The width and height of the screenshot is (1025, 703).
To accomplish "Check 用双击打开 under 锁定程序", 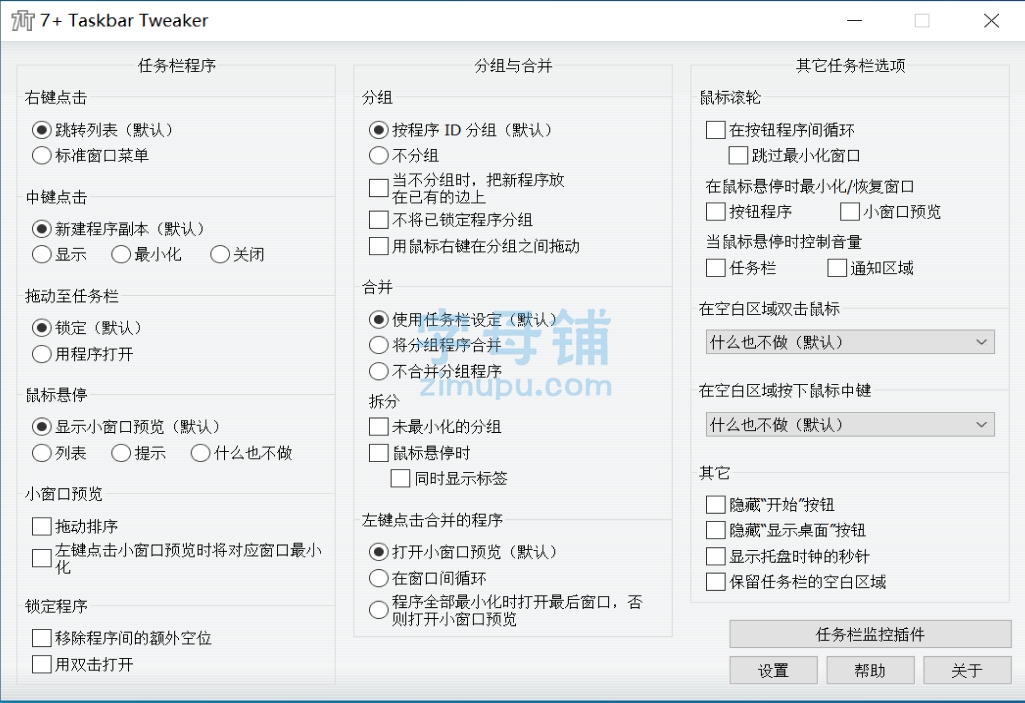I will point(41,664).
